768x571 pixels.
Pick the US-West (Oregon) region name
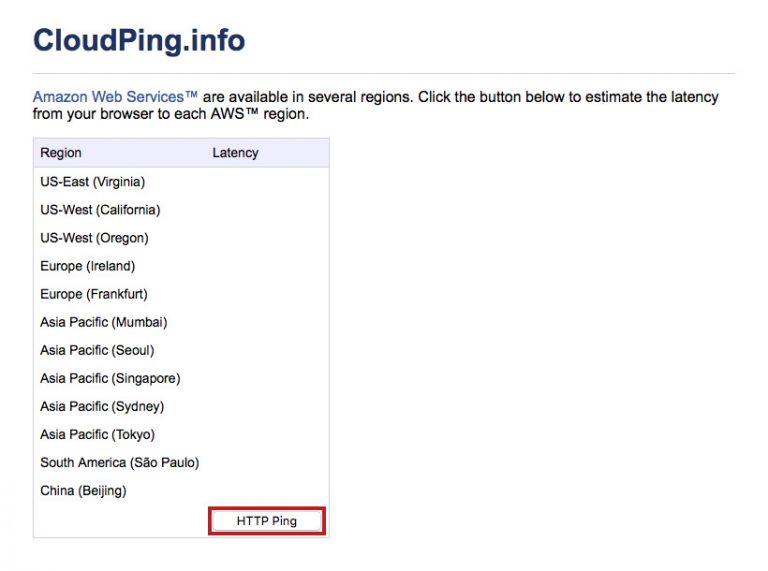(94, 238)
